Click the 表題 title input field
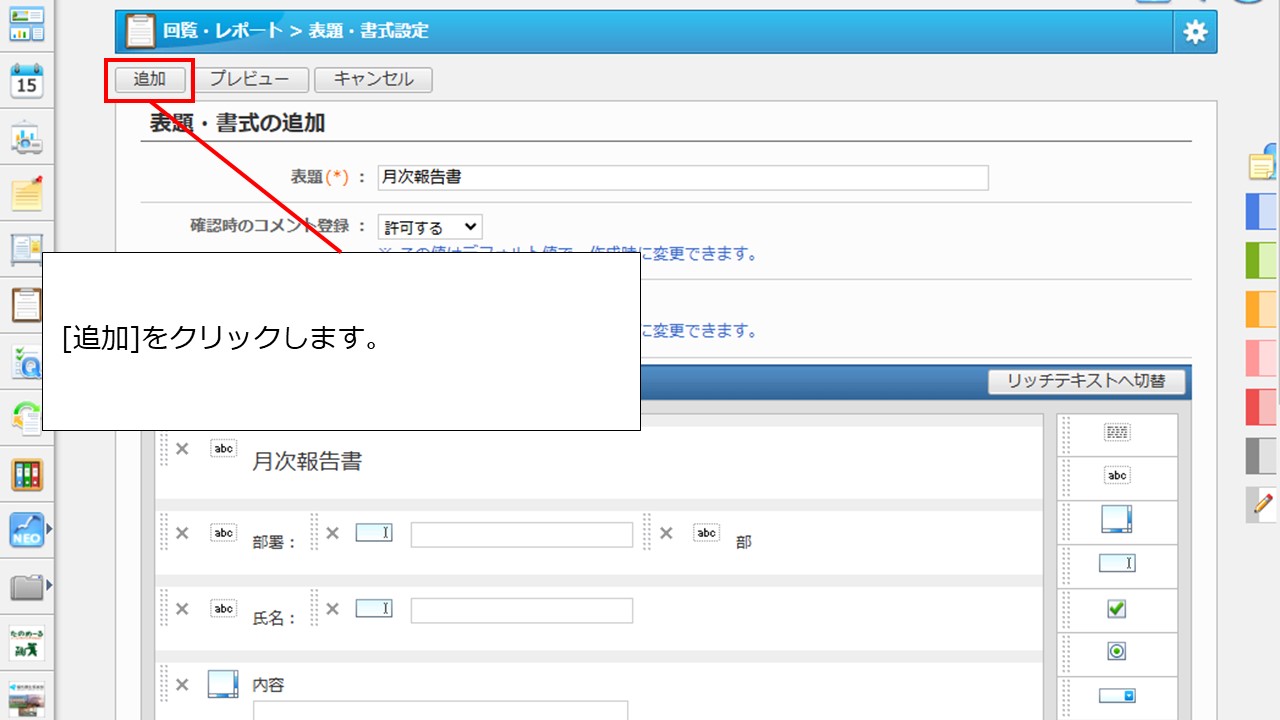Image resolution: width=1280 pixels, height=720 pixels. (683, 178)
